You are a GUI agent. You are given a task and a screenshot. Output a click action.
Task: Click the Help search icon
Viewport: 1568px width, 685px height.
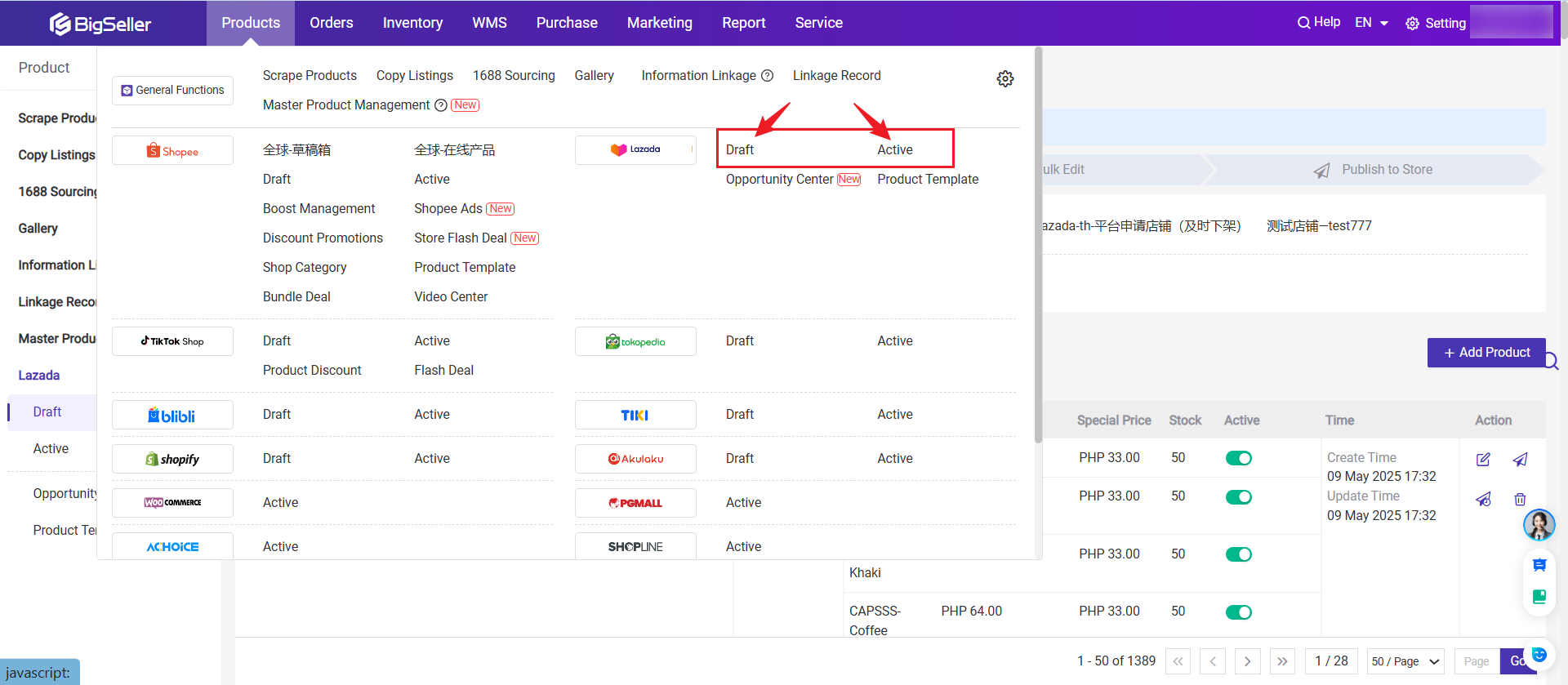coord(1303,23)
